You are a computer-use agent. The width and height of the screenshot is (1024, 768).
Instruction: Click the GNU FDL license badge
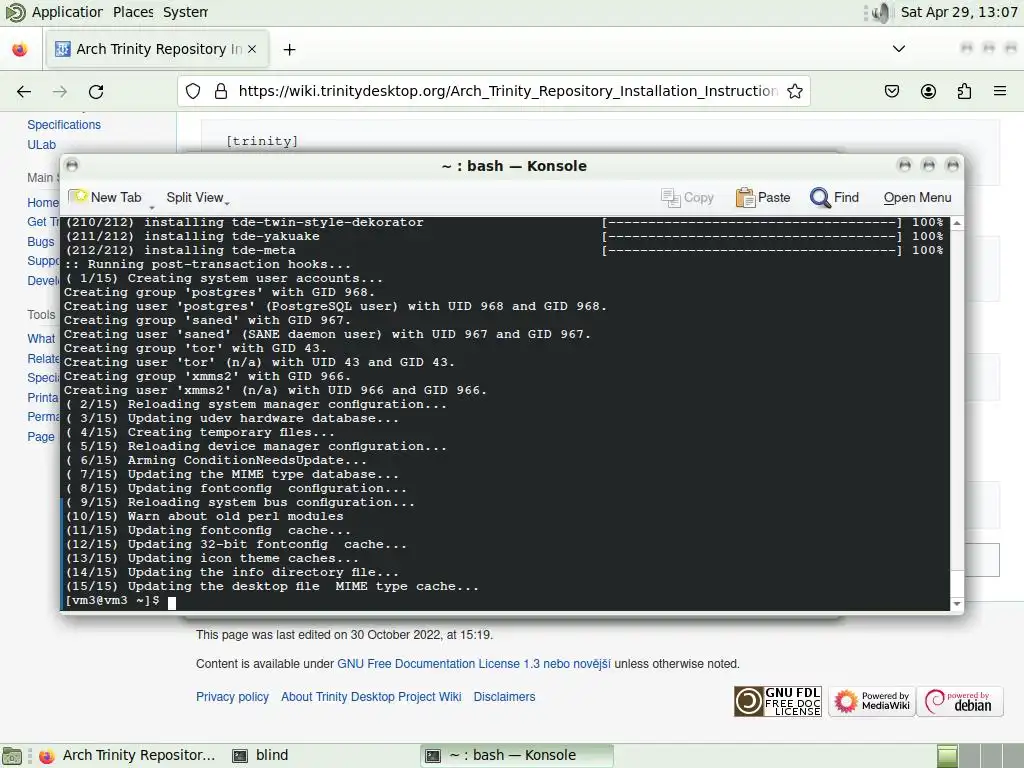point(778,701)
